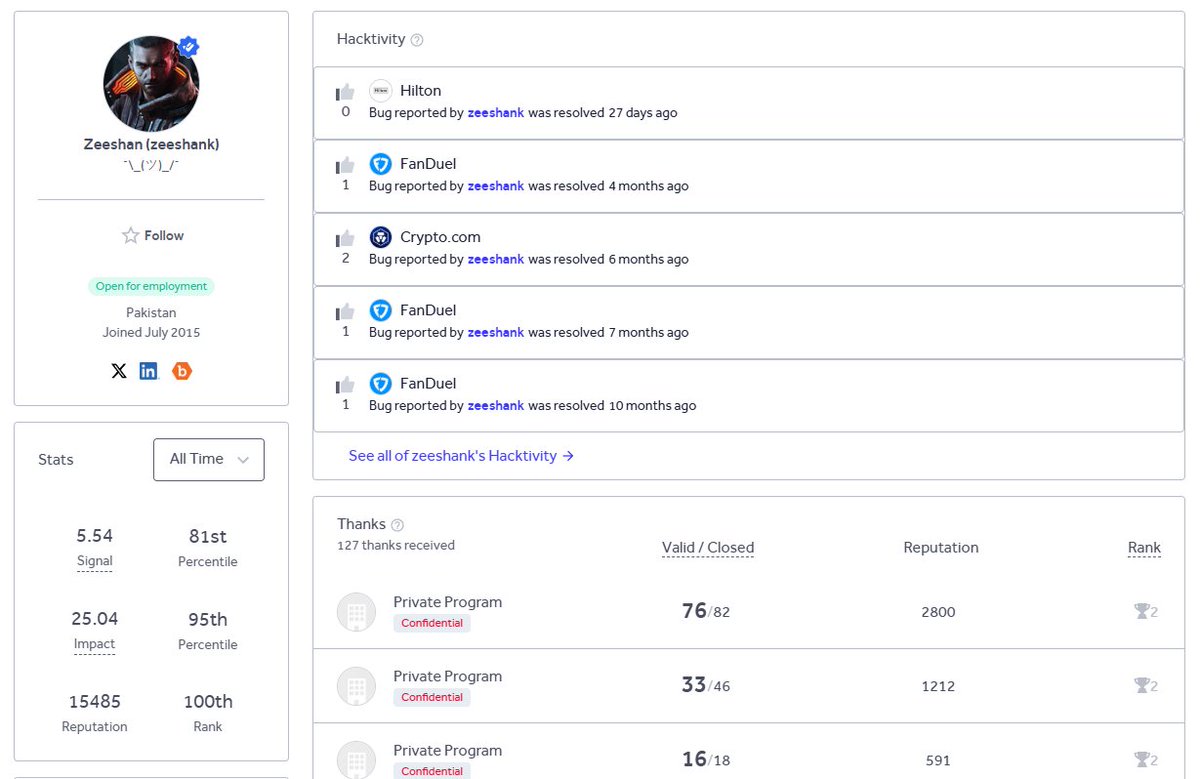Open the Bugcrowd profile icon

(x=182, y=371)
